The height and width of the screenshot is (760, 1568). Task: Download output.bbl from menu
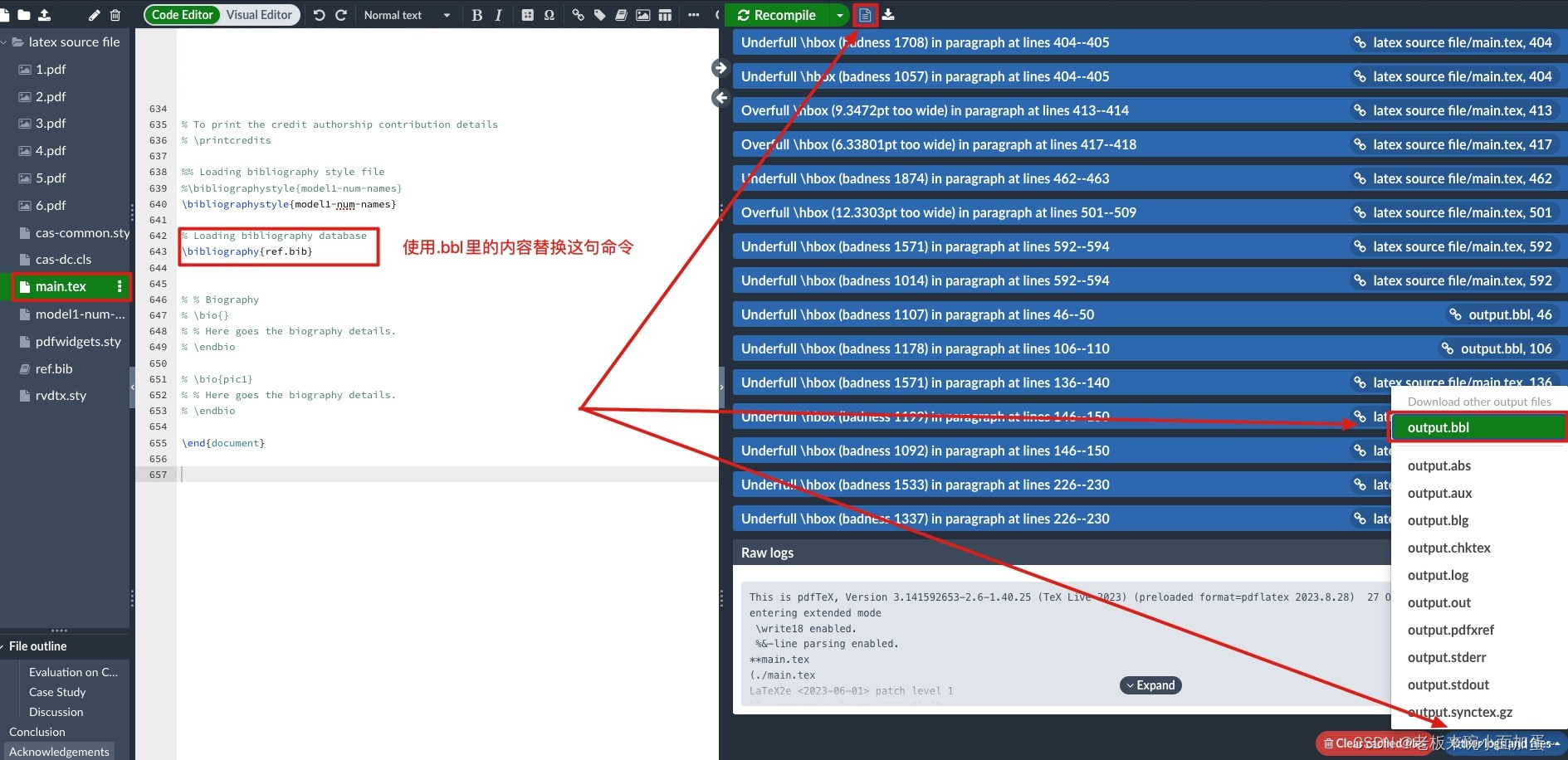pos(1478,427)
